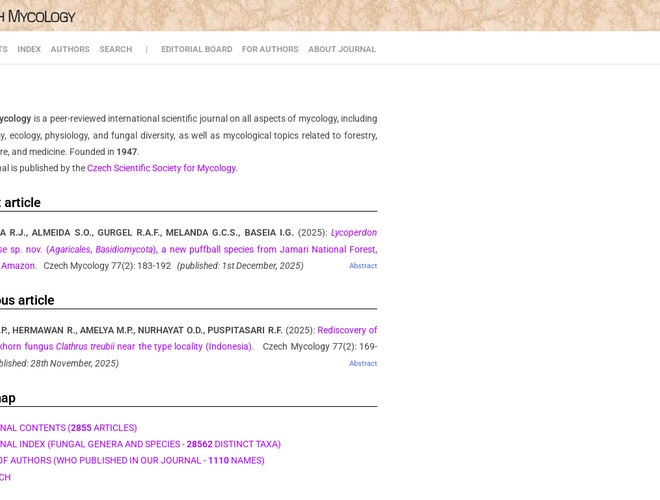Click the latest article section heading
Viewport: 660px width, 500px height.
click(x=20, y=203)
